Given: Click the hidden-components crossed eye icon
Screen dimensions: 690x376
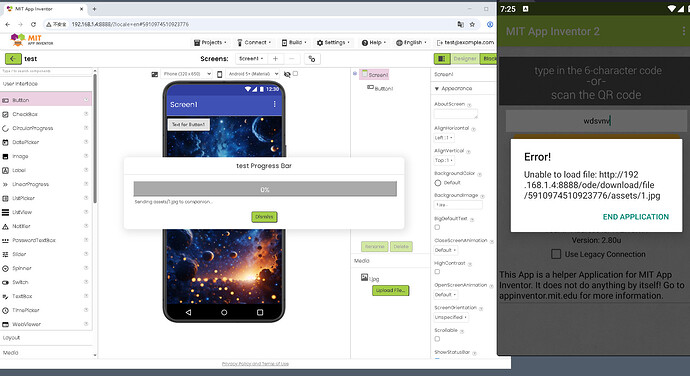Looking at the screenshot, I should [x=287, y=74].
